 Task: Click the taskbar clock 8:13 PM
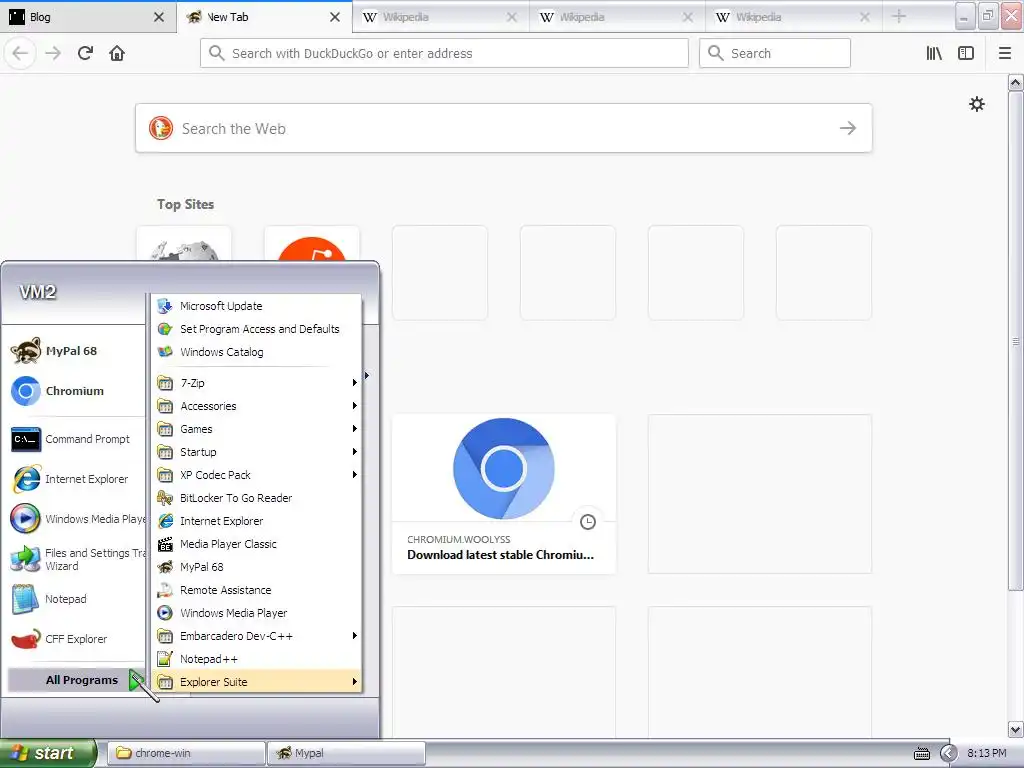[987, 754]
